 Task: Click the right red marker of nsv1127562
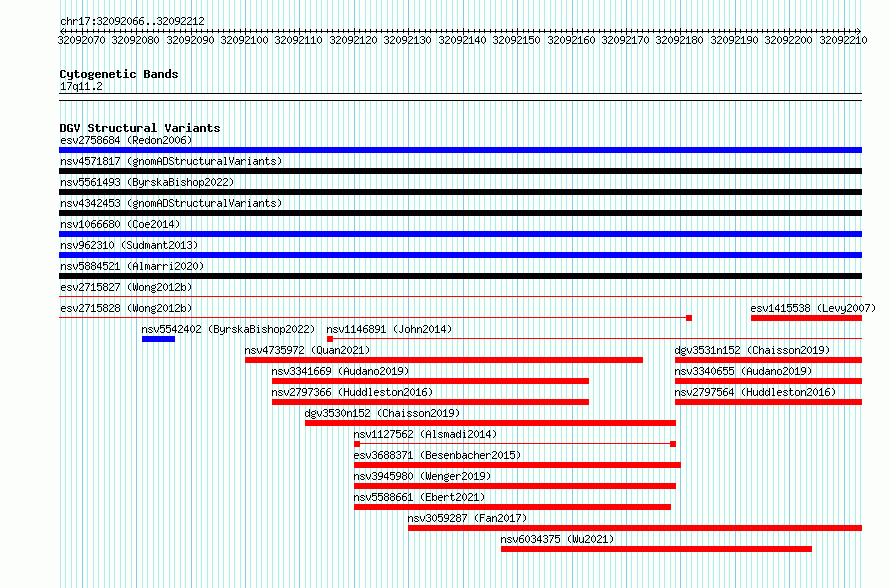673,444
